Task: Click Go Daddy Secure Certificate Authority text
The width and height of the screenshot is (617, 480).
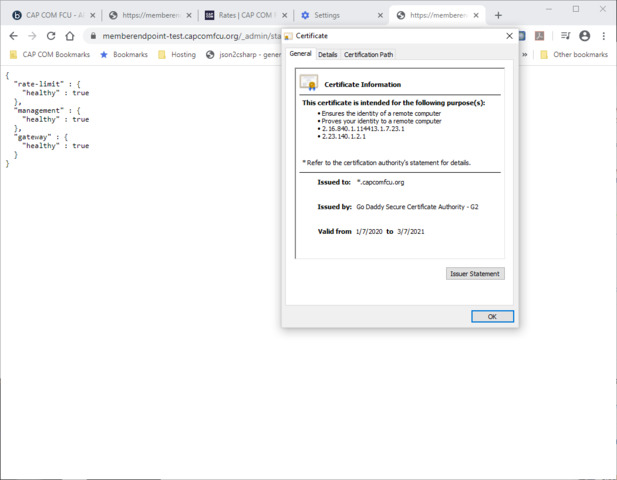Action: (417, 207)
